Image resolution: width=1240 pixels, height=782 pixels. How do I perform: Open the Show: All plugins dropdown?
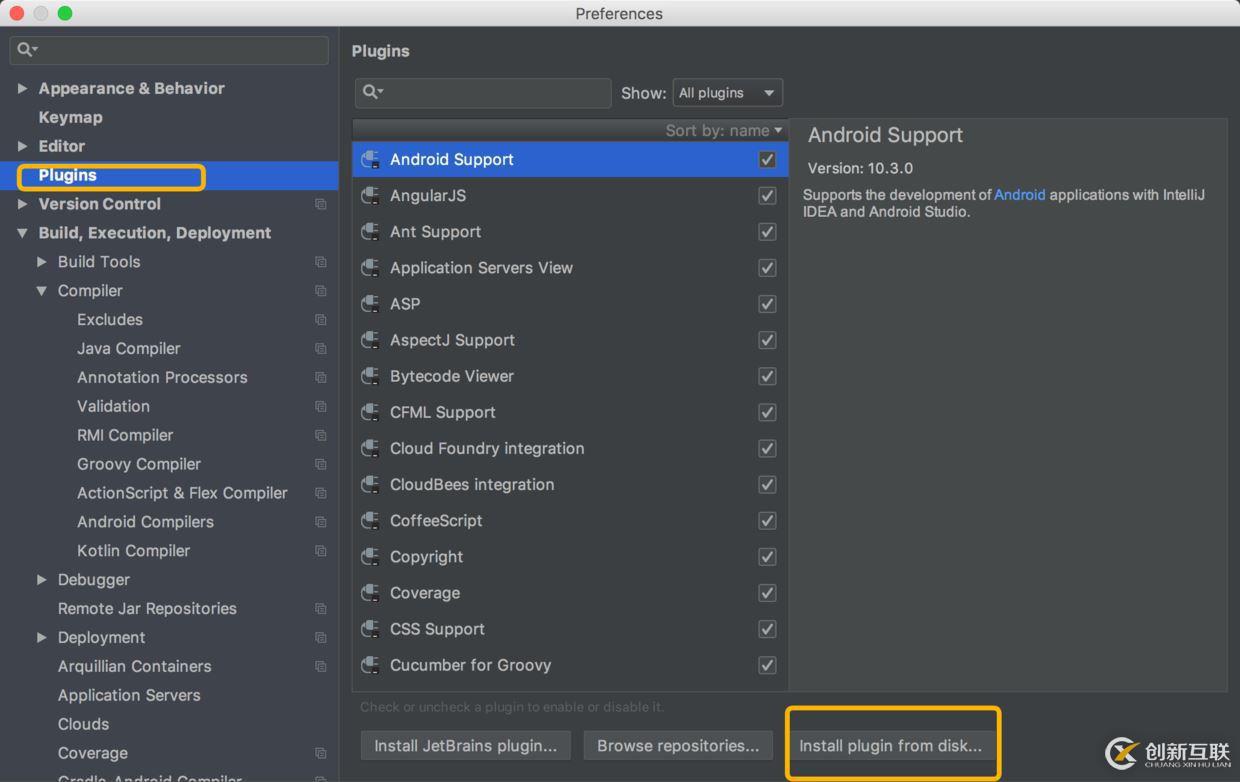pyautogui.click(x=728, y=93)
